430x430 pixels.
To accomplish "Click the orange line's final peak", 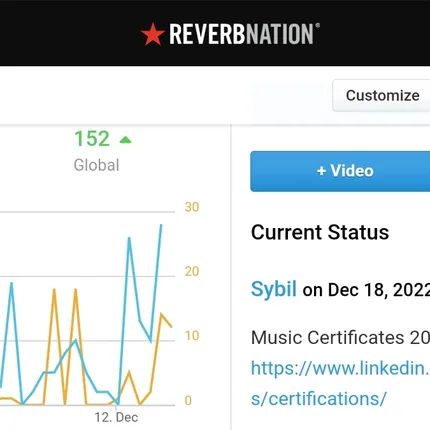I will click(x=161, y=314).
